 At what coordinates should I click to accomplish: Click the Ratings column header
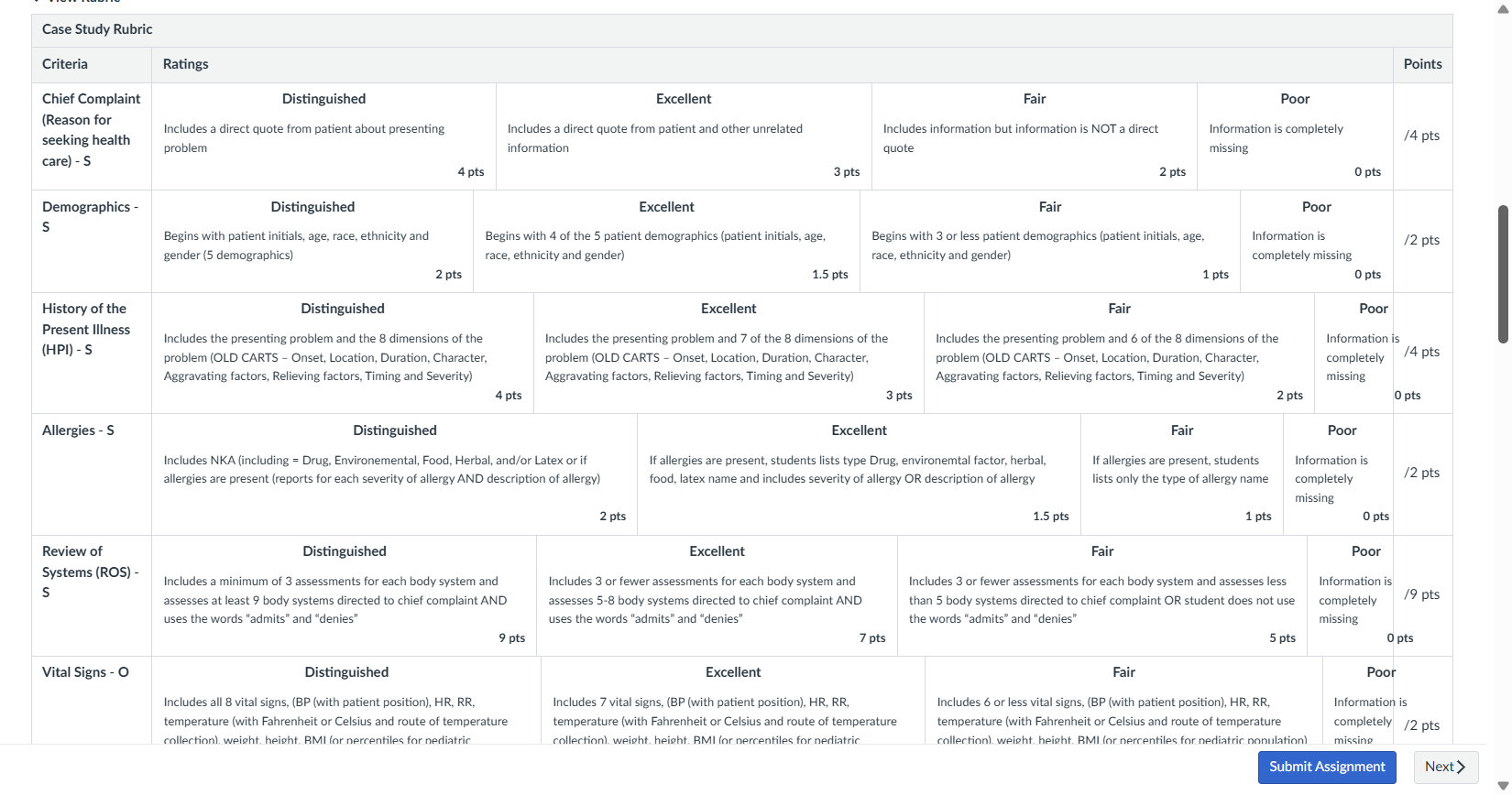pyautogui.click(x=186, y=64)
